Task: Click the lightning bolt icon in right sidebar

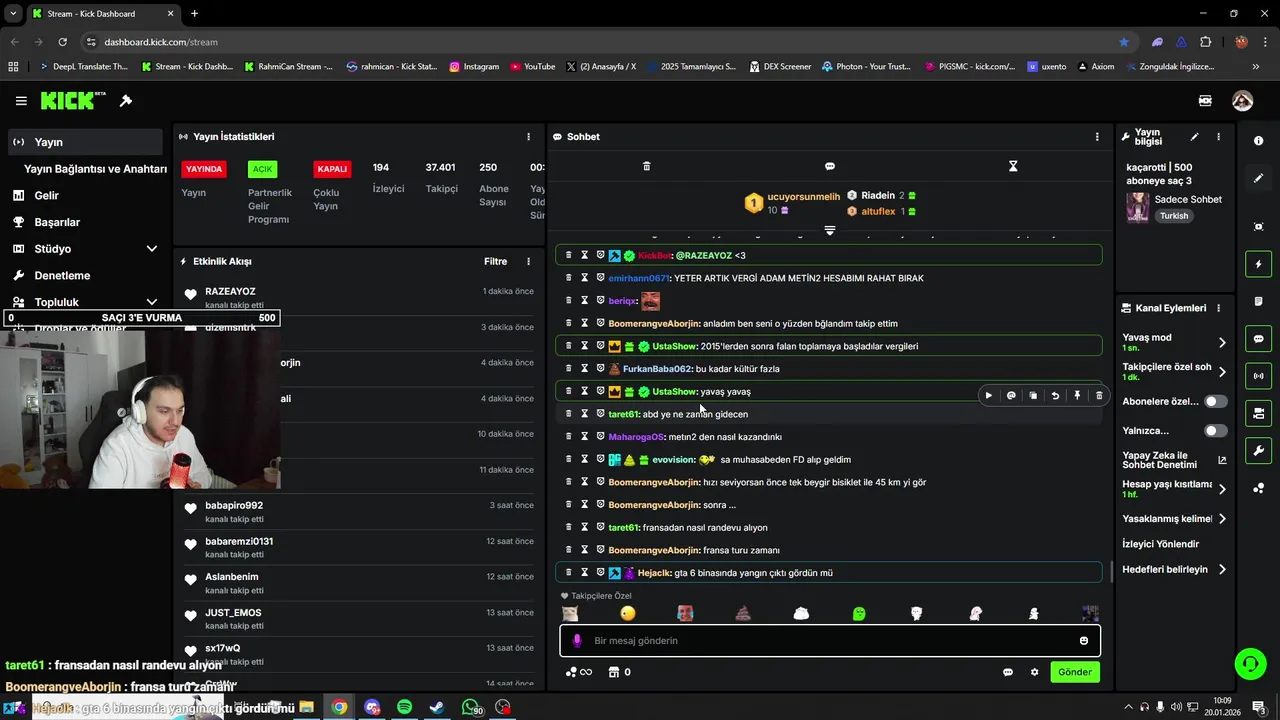Action: tap(1258, 264)
